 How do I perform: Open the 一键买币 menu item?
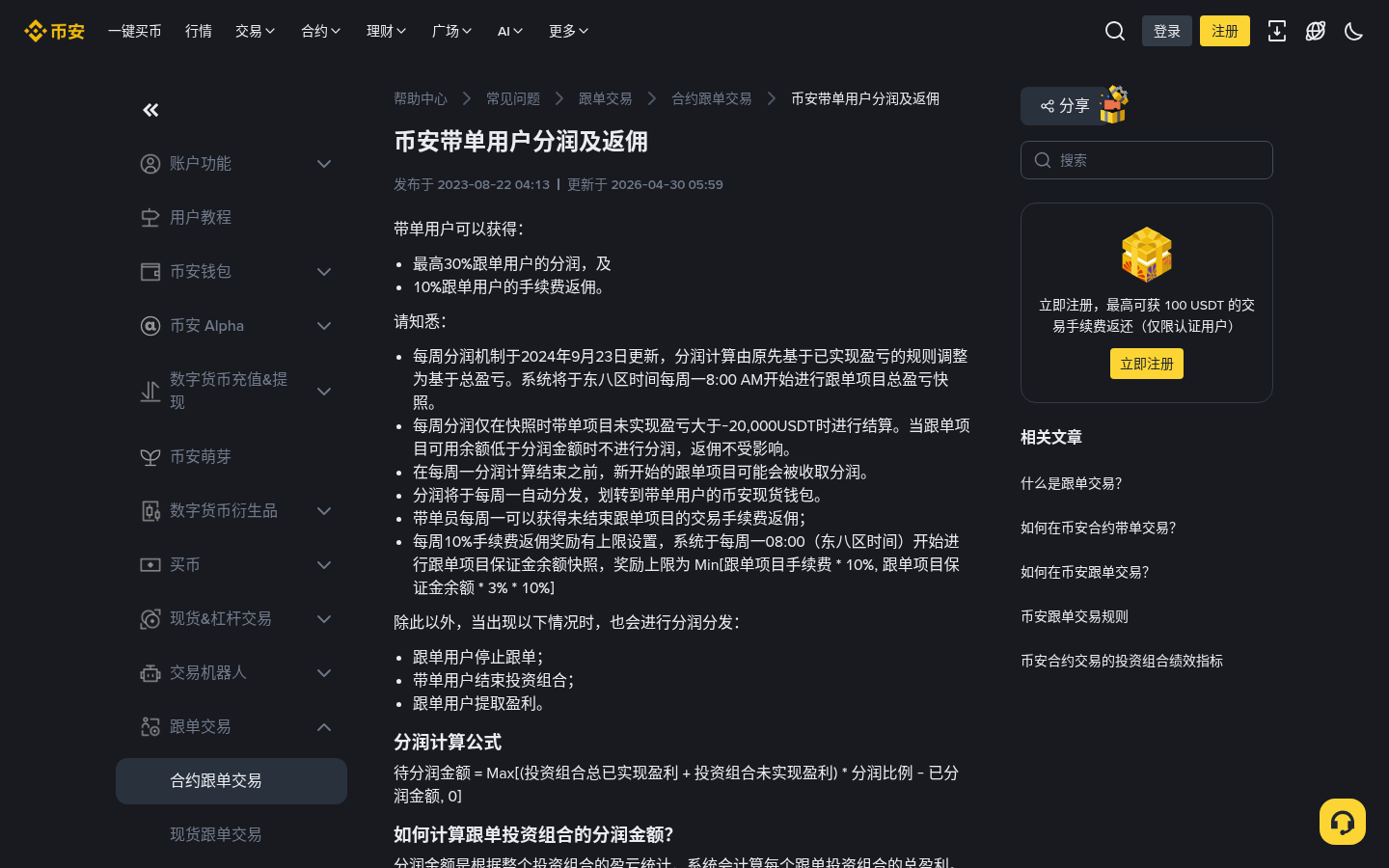click(x=135, y=31)
